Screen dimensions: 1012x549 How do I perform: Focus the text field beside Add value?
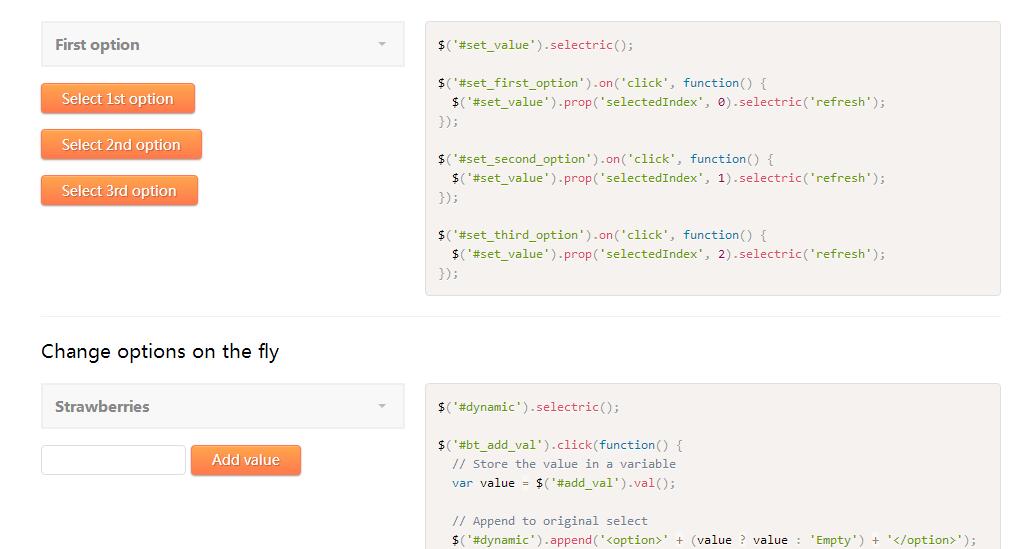[x=113, y=460]
